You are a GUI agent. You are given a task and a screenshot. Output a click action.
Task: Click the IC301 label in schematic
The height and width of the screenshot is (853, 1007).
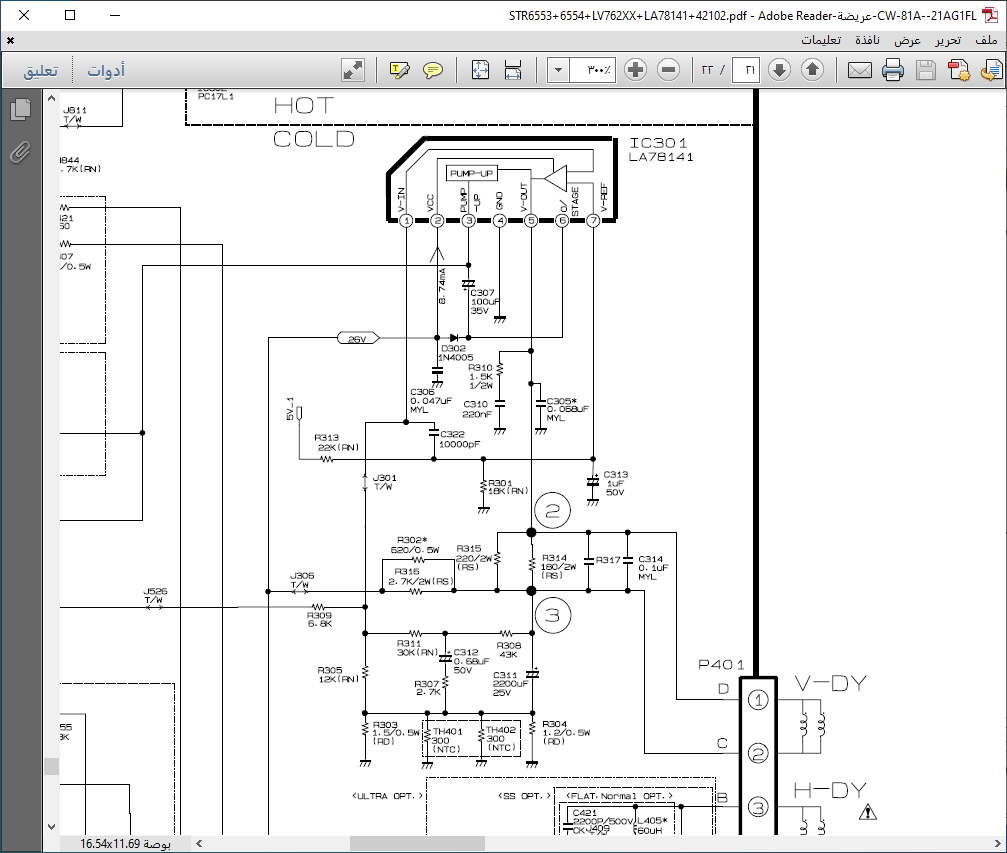pyautogui.click(x=658, y=143)
